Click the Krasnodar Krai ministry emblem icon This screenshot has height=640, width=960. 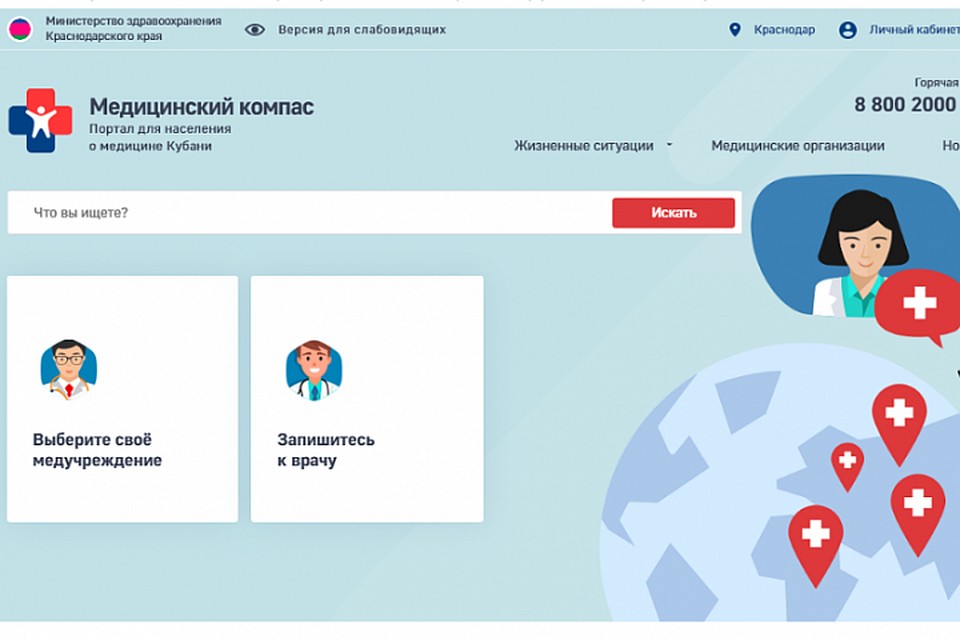[x=20, y=29]
